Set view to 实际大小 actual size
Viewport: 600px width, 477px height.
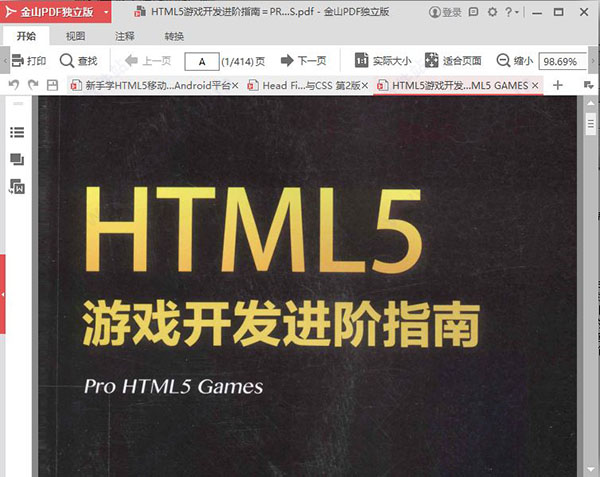pos(383,60)
